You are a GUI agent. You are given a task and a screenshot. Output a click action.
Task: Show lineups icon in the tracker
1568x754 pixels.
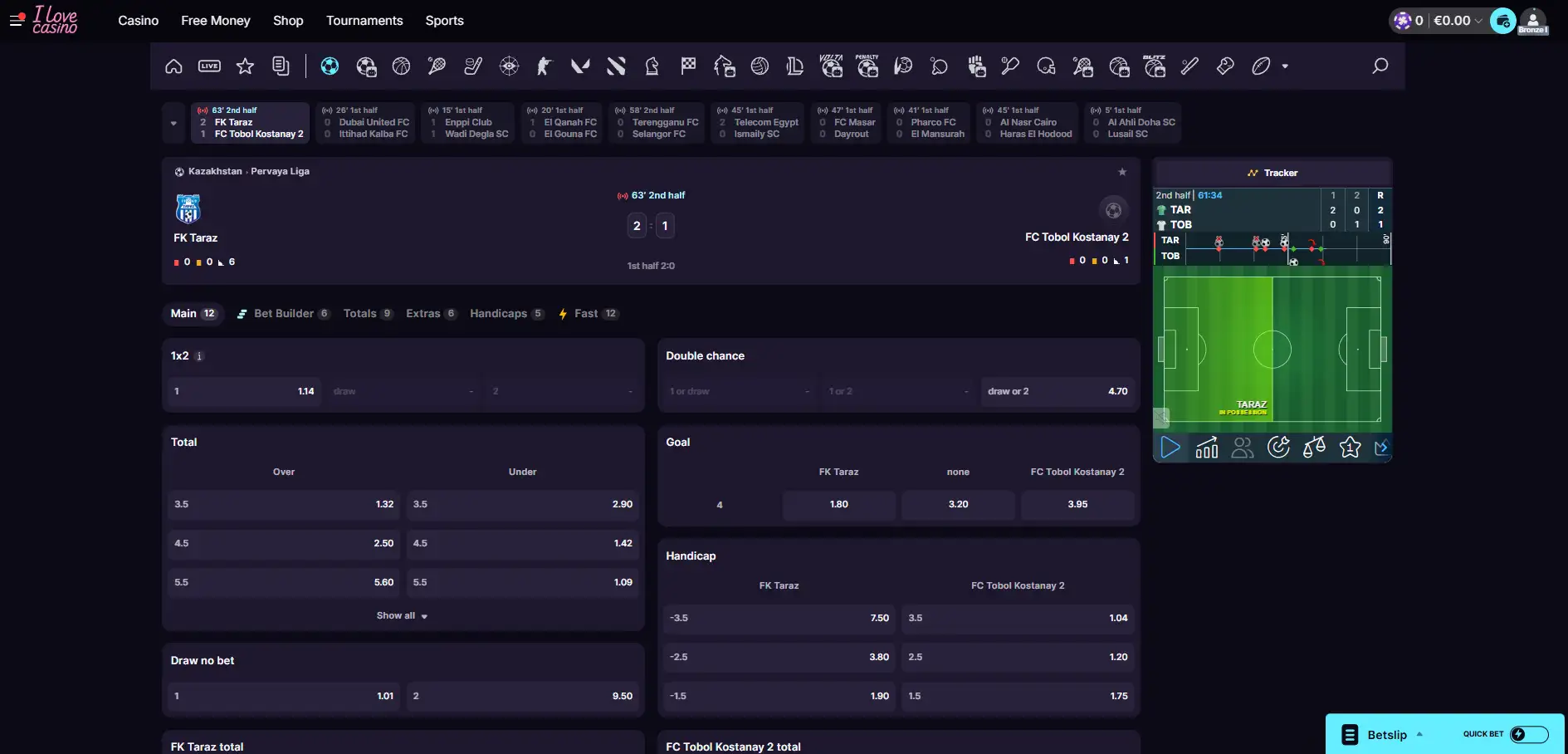pos(1243,448)
